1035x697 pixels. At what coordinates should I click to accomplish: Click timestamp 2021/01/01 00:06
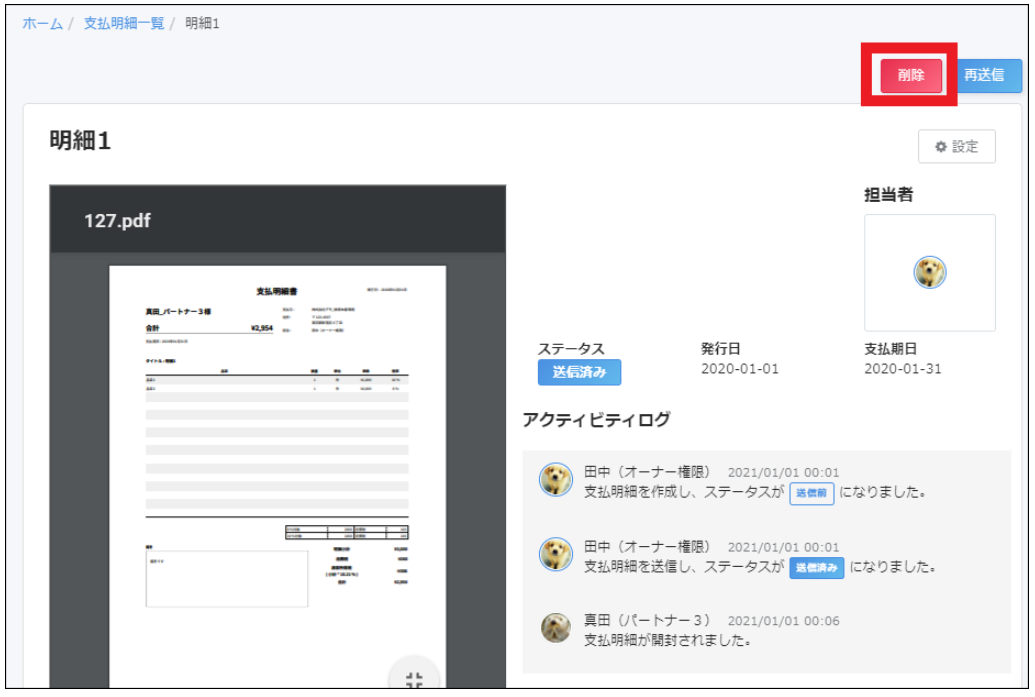784,621
